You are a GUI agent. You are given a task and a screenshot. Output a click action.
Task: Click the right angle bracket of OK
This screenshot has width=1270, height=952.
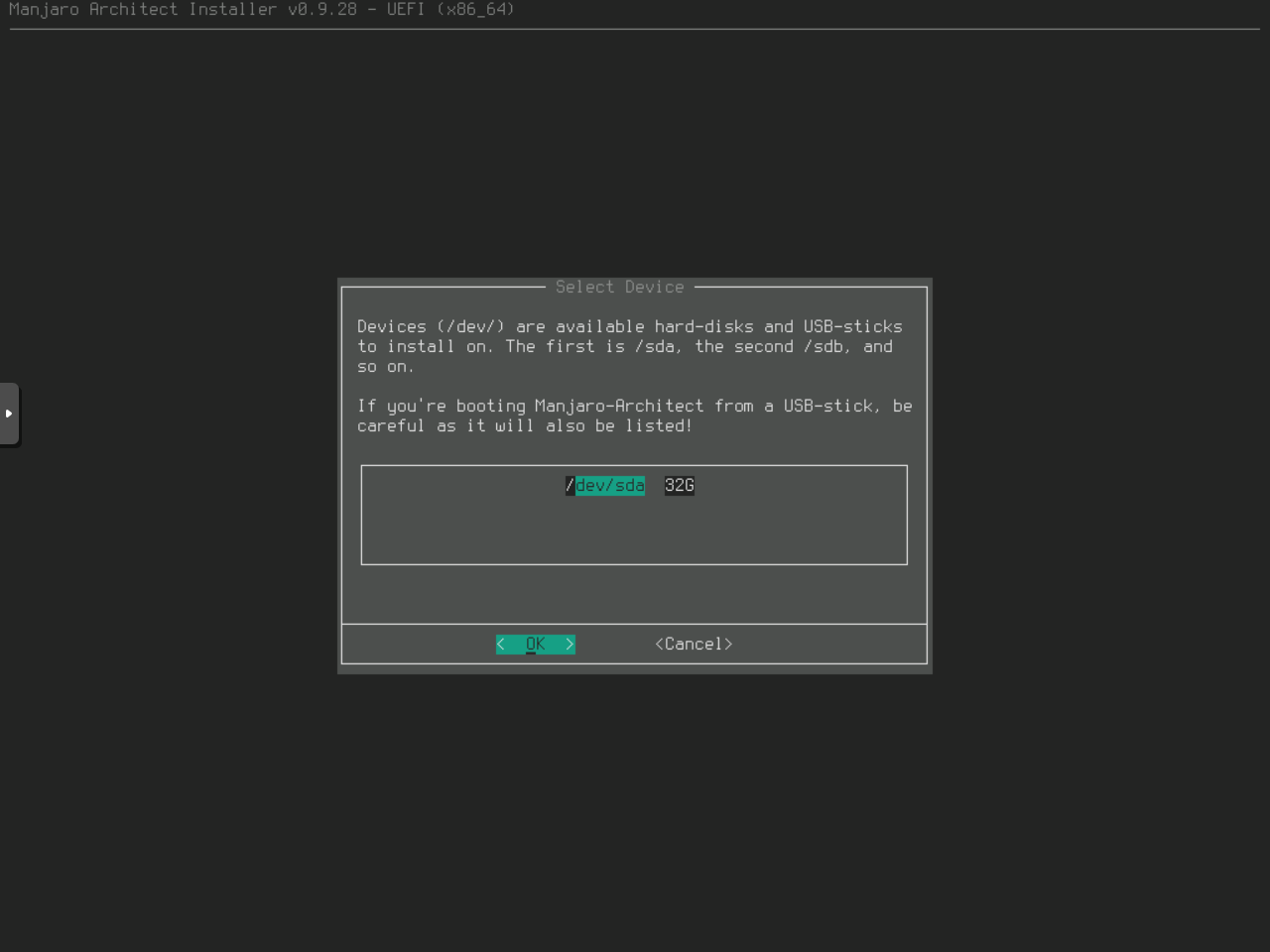coord(570,644)
